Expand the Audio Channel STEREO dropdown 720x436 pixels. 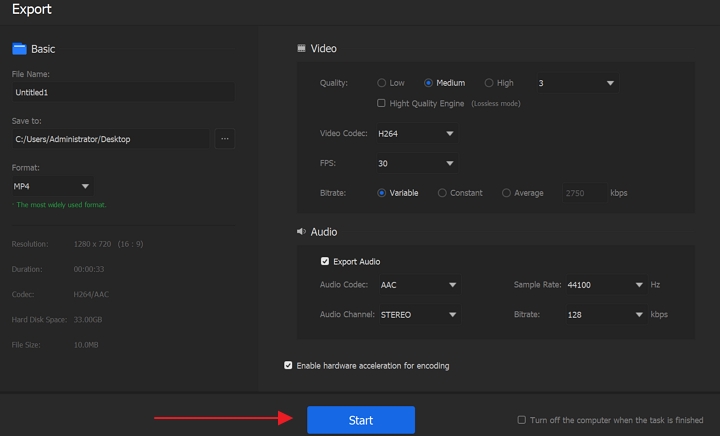418,315
